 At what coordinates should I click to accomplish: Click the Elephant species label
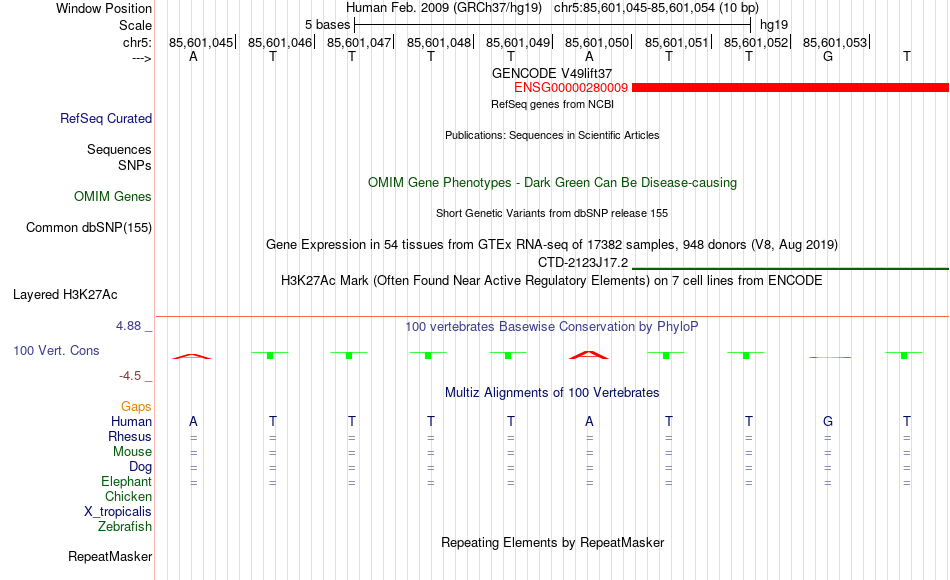click(x=127, y=482)
